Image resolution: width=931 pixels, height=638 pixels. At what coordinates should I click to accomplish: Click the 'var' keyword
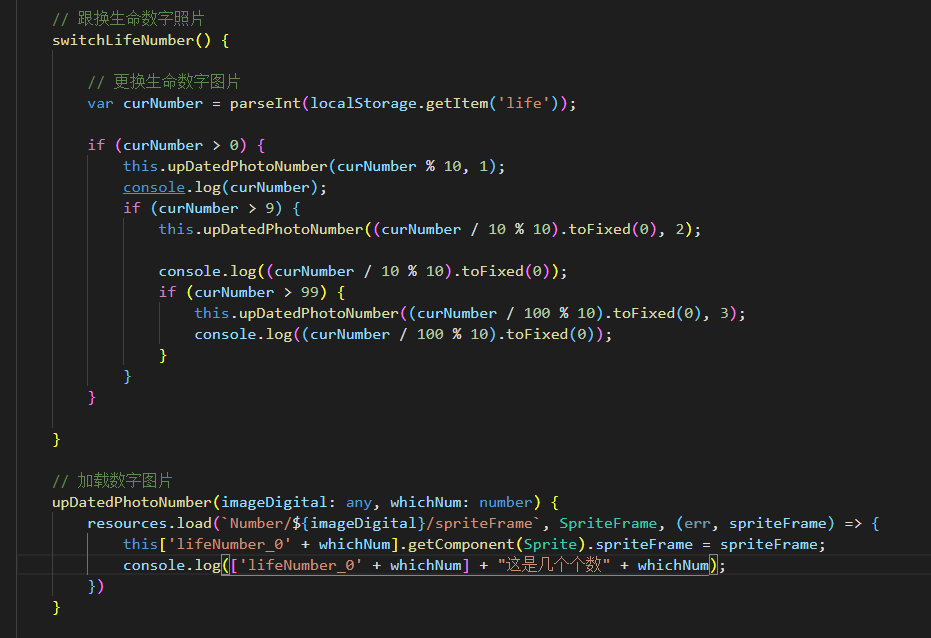(x=100, y=103)
